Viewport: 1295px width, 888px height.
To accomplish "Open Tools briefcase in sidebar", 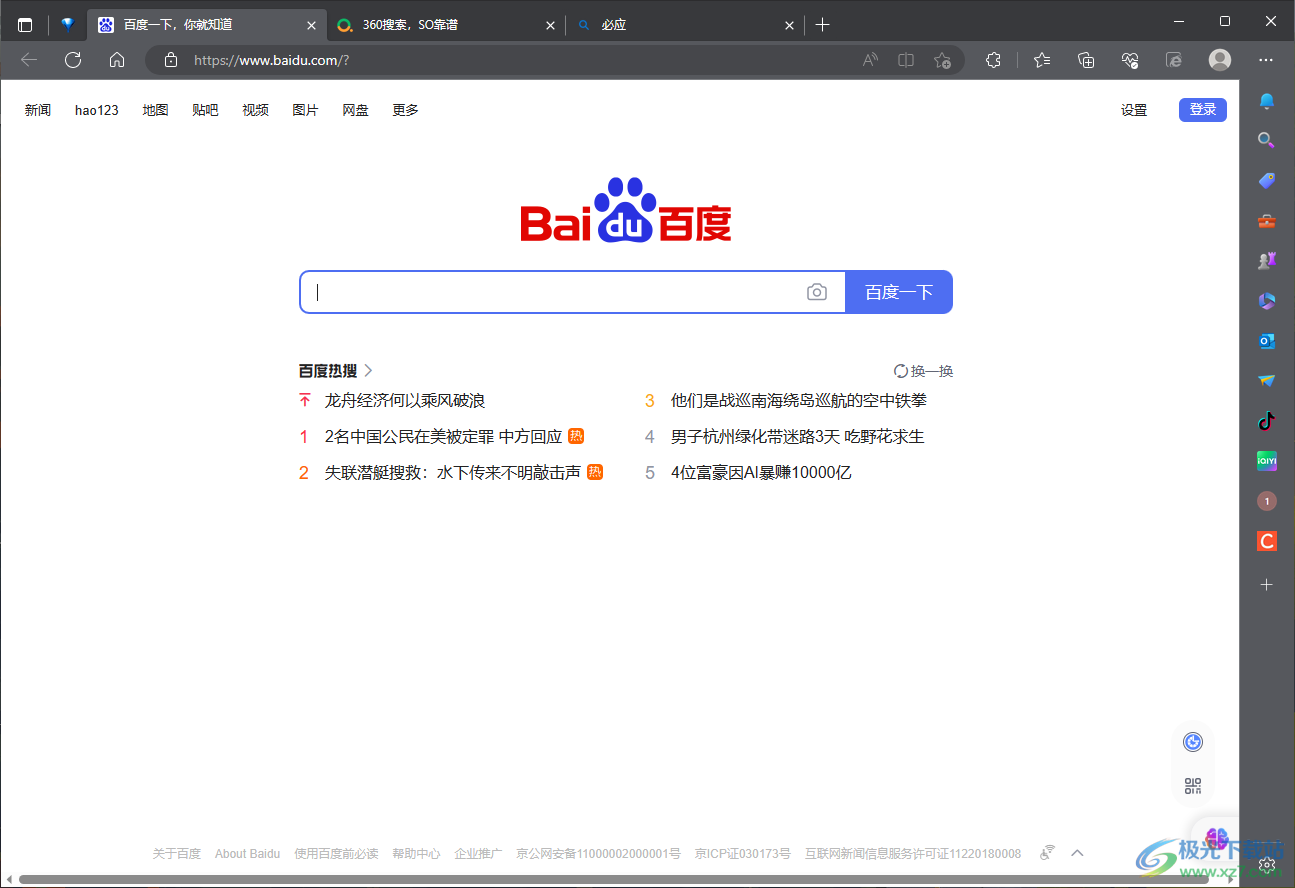I will click(x=1267, y=221).
